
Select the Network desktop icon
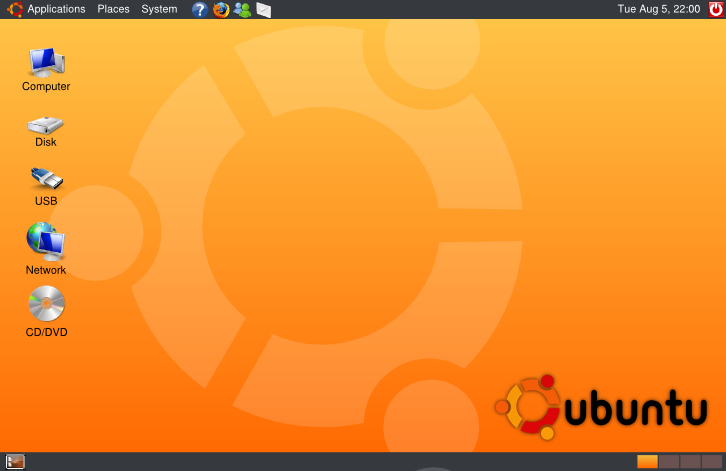point(45,241)
